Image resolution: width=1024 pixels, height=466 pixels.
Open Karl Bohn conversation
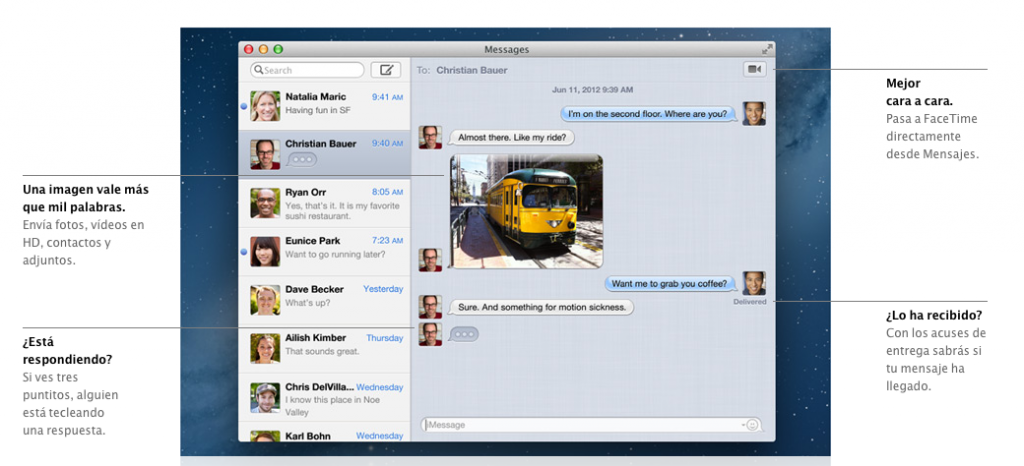[325, 433]
